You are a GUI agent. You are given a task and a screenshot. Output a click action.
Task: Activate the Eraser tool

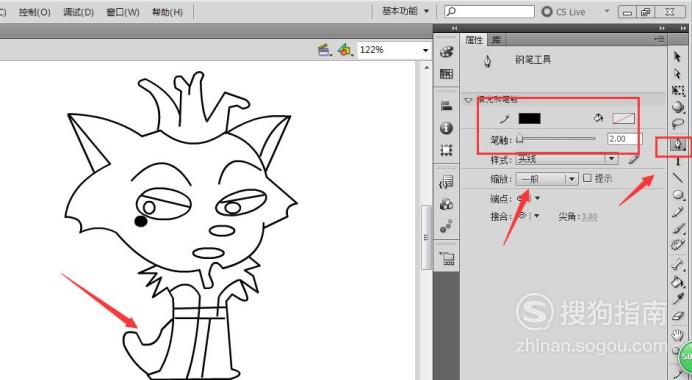678,316
